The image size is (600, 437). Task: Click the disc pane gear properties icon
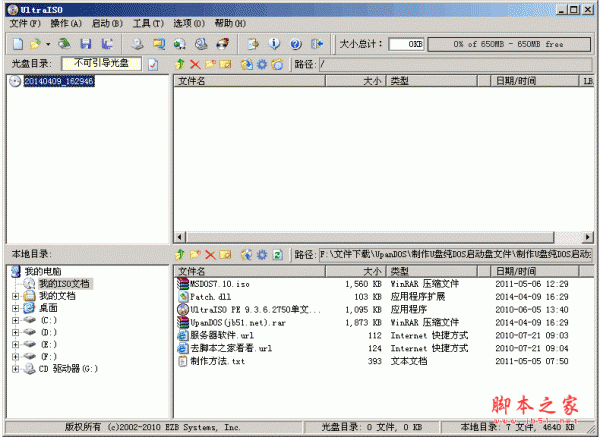click(262, 64)
